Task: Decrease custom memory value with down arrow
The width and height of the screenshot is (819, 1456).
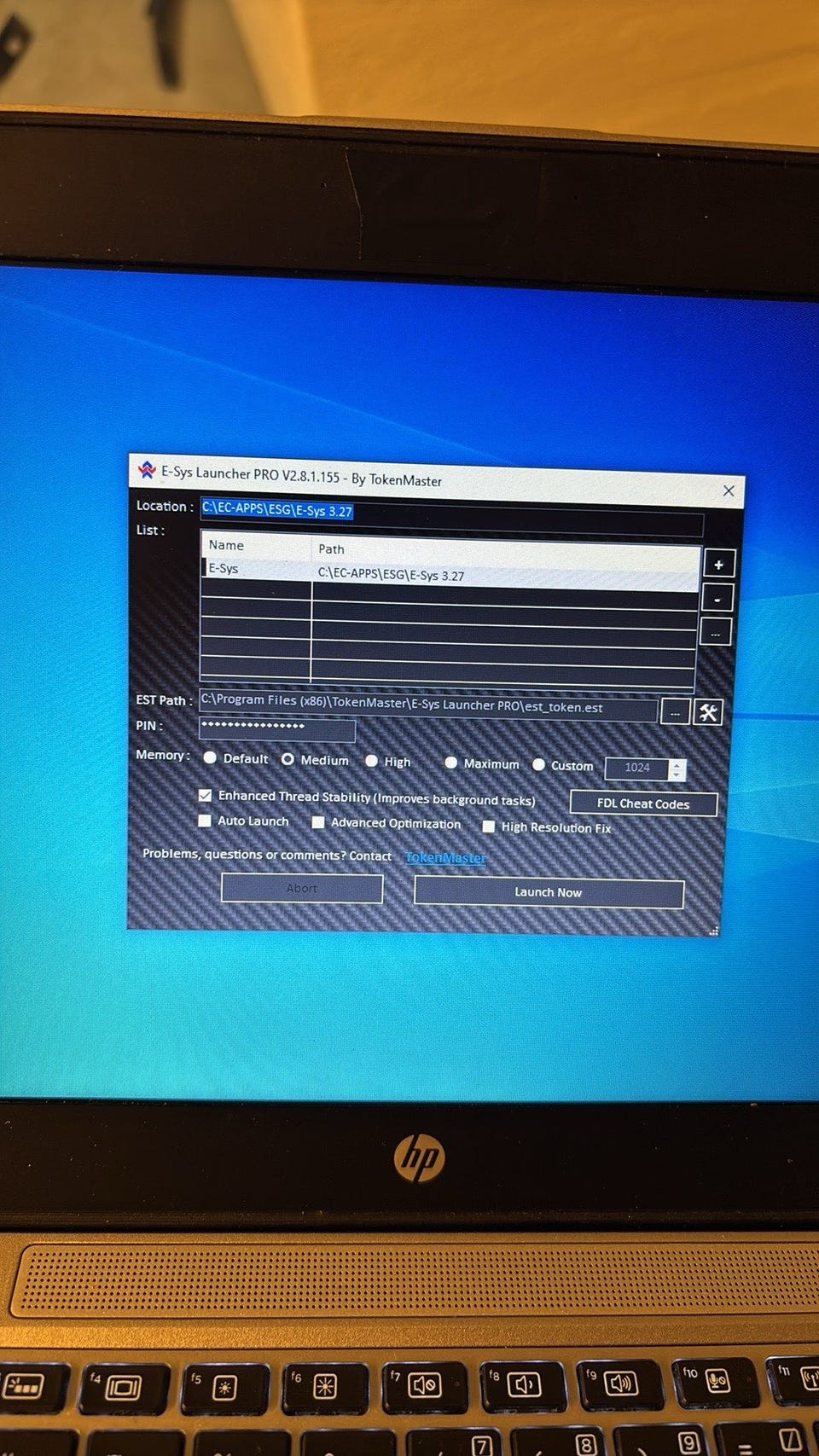Action: coord(677,774)
